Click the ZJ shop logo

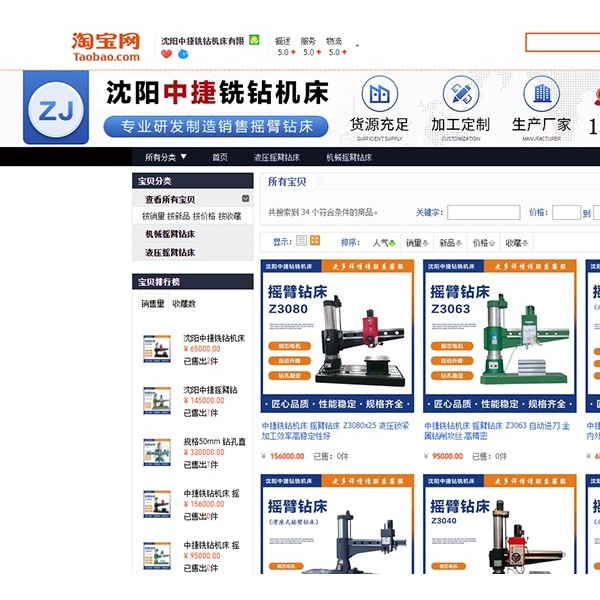tap(56, 108)
